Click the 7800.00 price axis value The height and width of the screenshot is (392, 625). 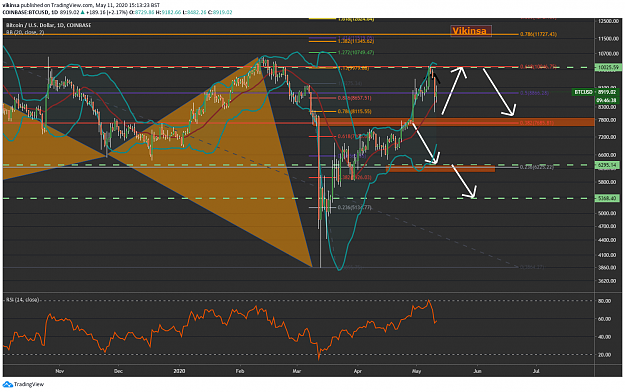pyautogui.click(x=607, y=120)
